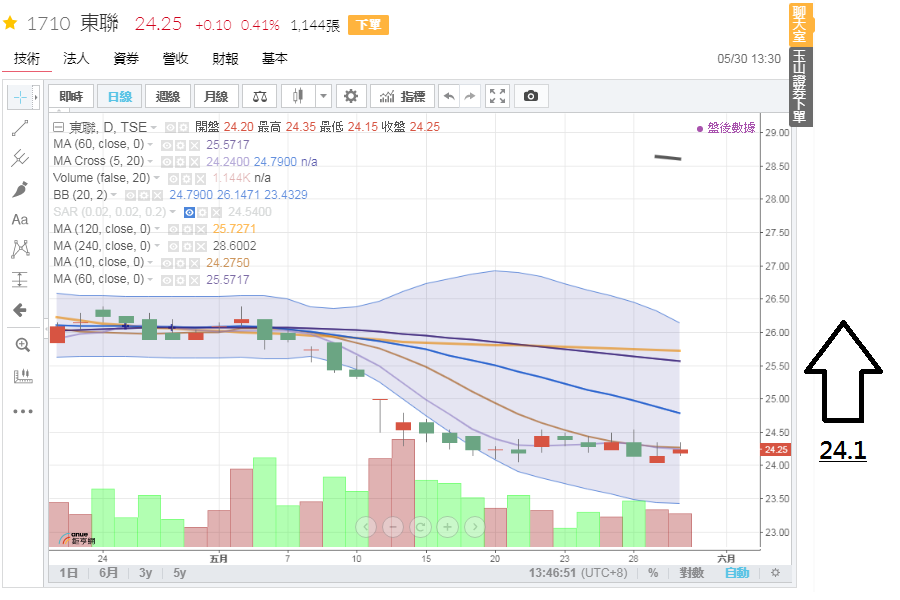The image size is (900, 600).
Task: Switch to the 營收 tab
Action: (x=176, y=59)
